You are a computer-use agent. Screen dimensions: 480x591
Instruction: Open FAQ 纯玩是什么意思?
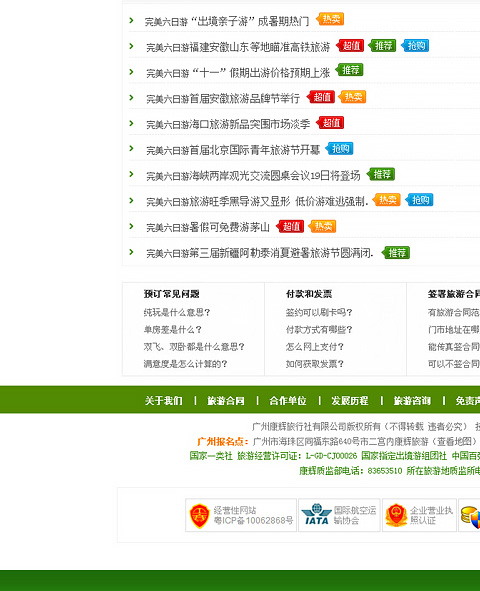click(177, 312)
